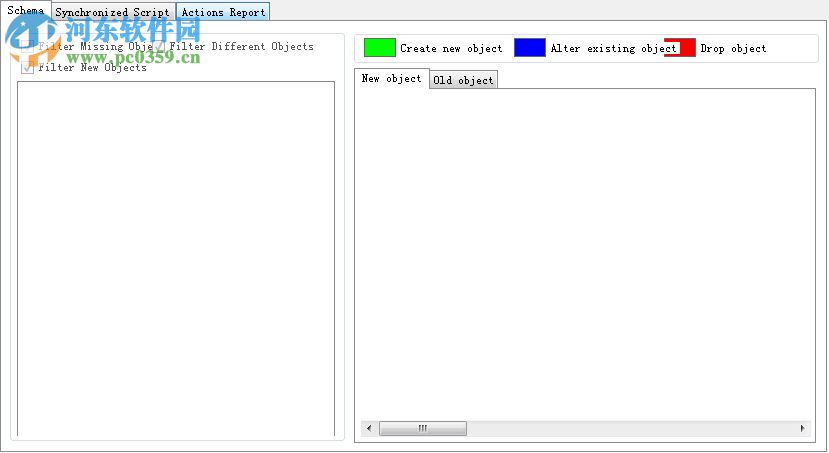Toggle Filter Different Objects checkbox
Screen dimensions: 829x453
coord(159,47)
